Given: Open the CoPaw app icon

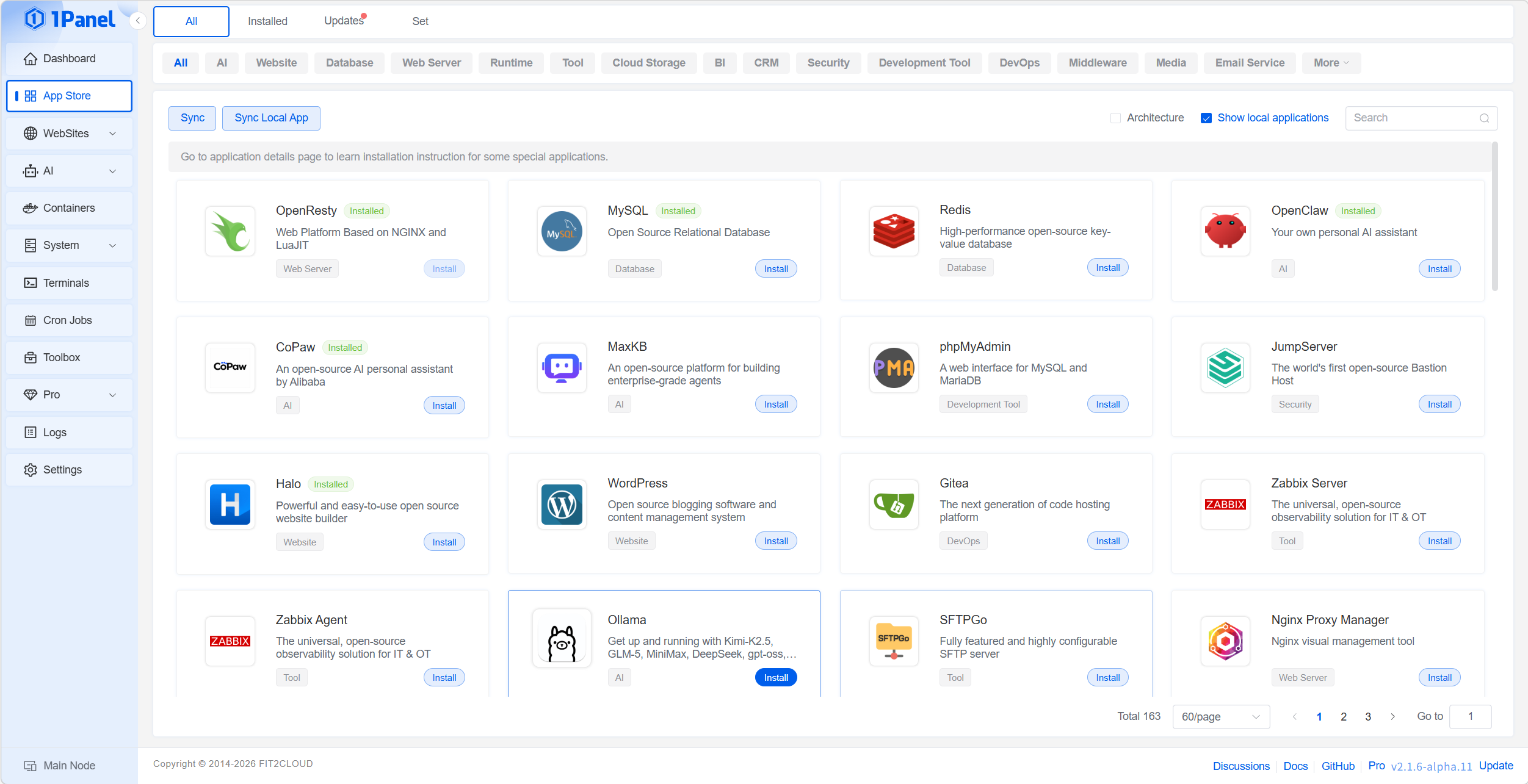Looking at the screenshot, I should pyautogui.click(x=230, y=367).
